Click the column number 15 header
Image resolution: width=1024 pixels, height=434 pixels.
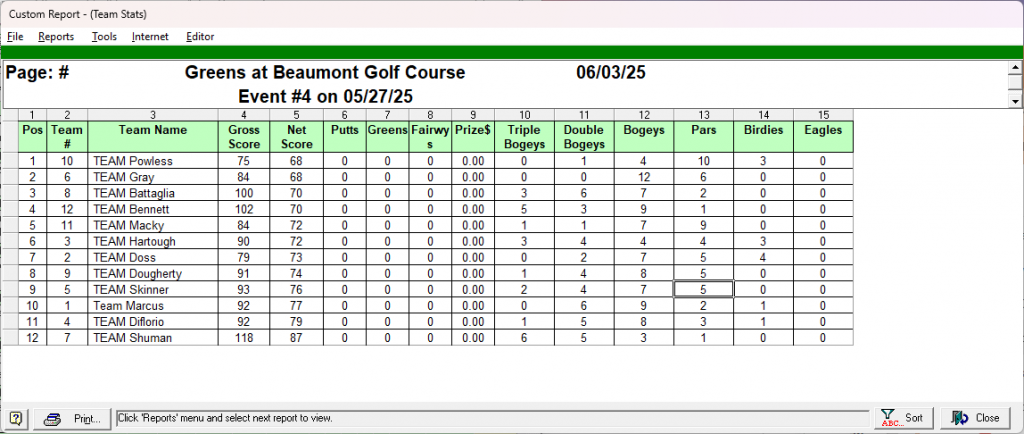click(x=823, y=114)
